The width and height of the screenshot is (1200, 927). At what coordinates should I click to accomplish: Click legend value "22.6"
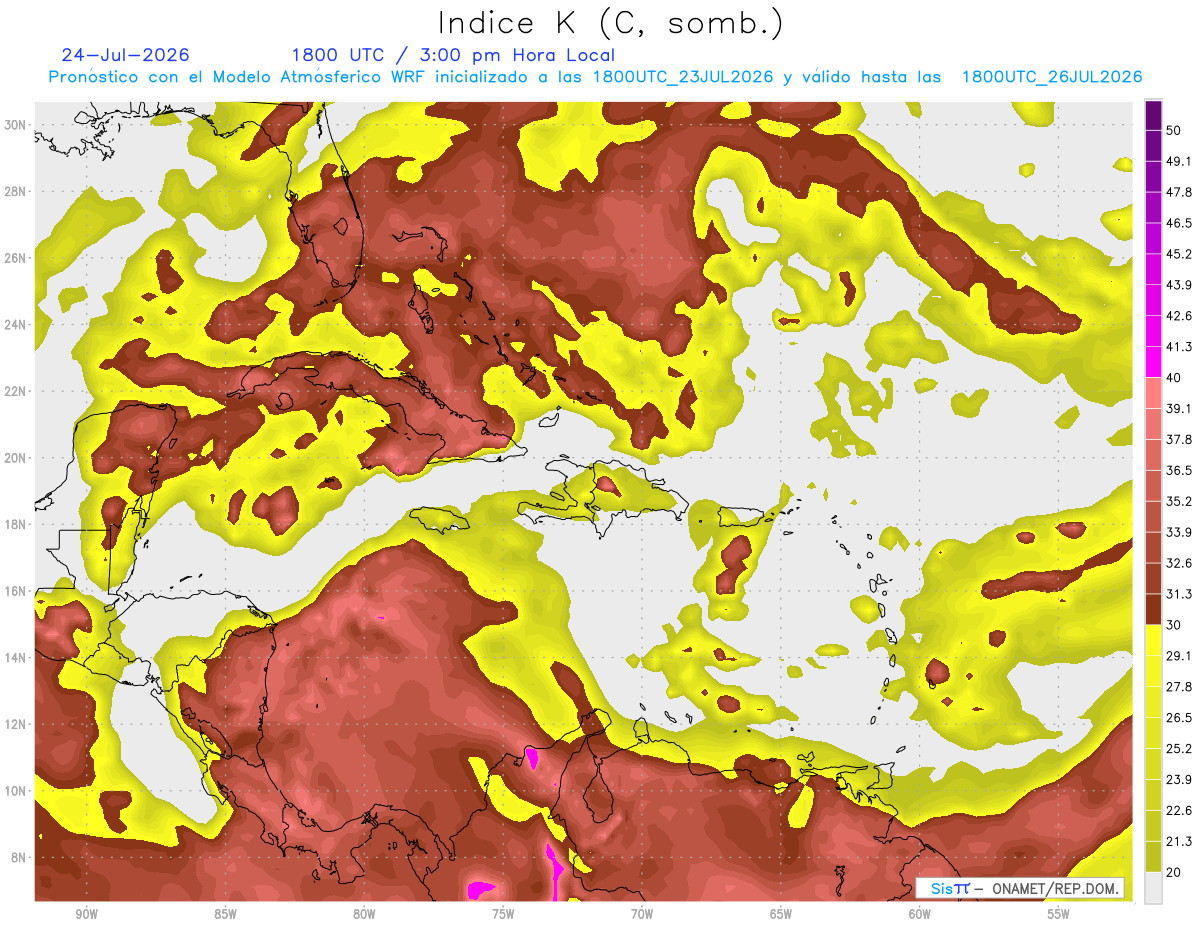(1179, 810)
